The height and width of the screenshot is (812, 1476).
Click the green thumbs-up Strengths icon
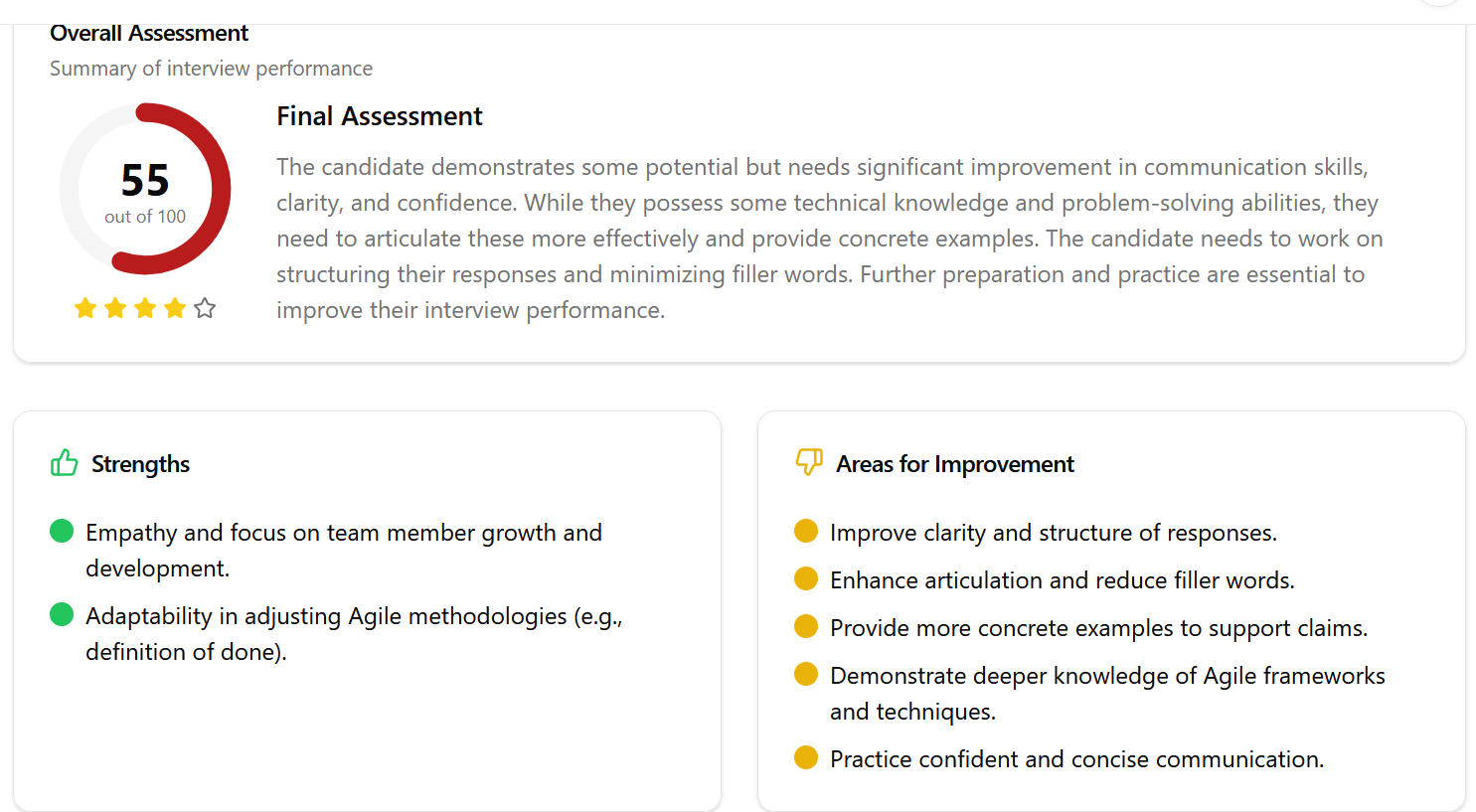(64, 463)
